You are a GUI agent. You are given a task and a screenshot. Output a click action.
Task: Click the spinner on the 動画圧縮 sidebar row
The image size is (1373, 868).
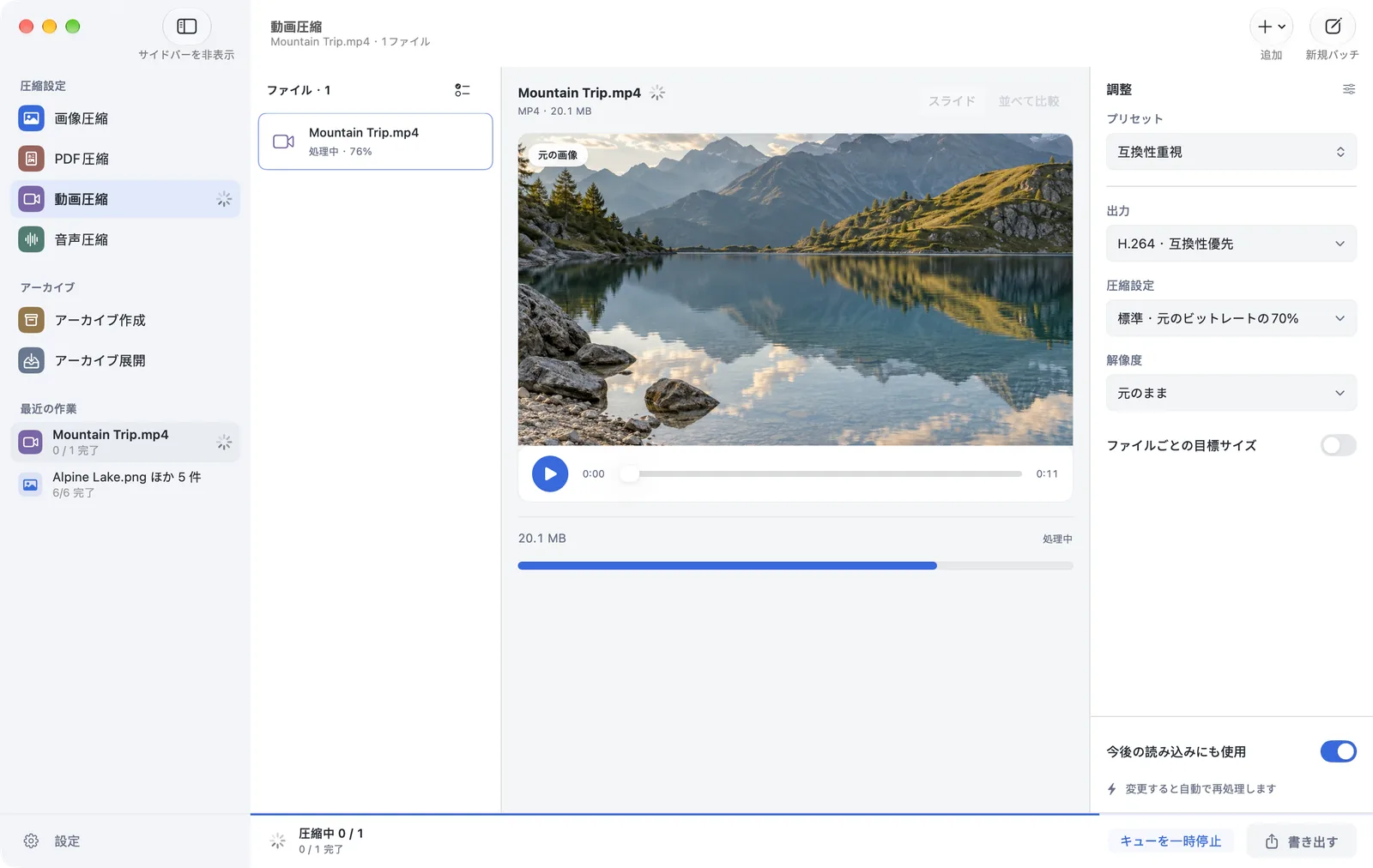[x=224, y=199]
